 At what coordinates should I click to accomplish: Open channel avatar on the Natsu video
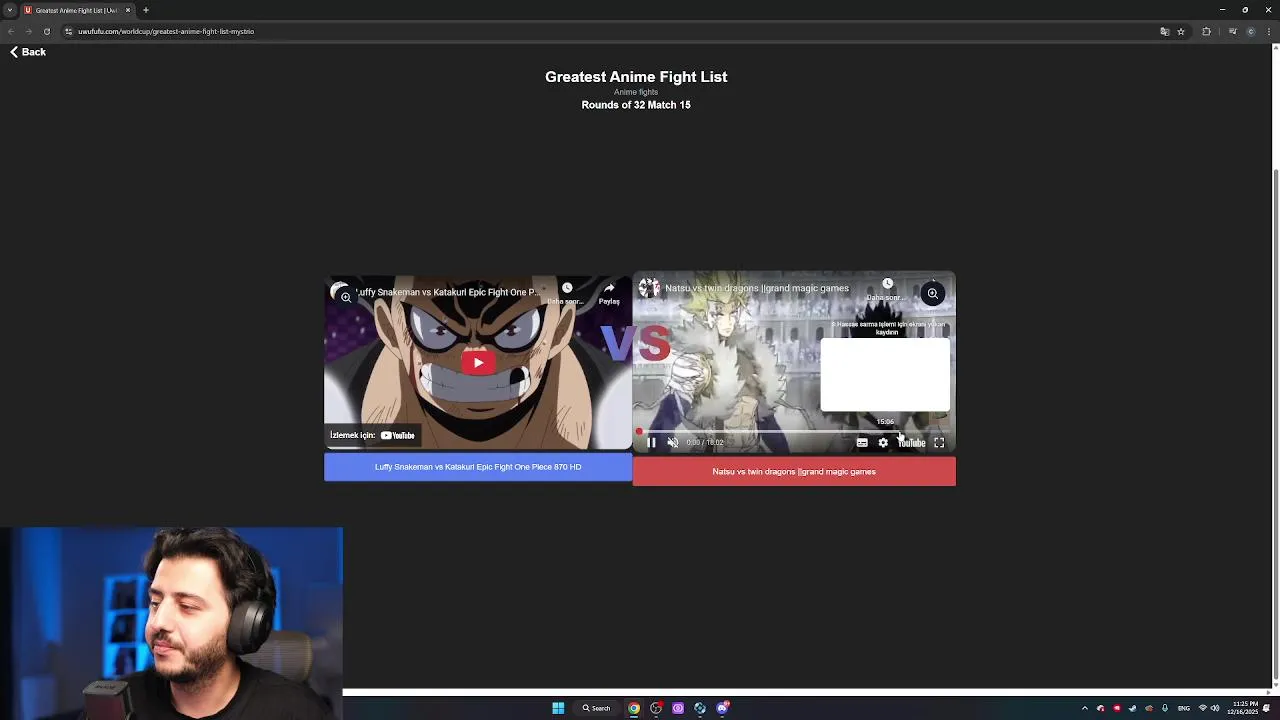pyautogui.click(x=649, y=288)
